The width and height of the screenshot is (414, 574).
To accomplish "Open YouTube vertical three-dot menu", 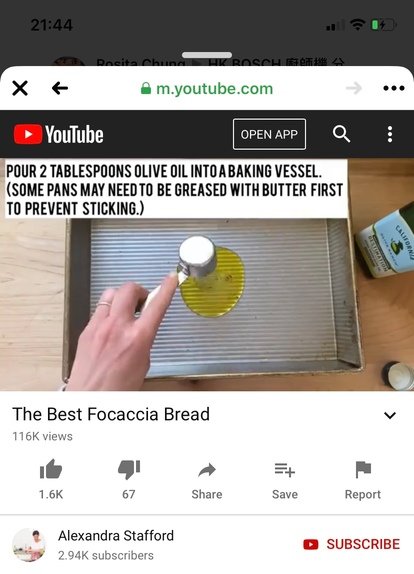I will 390,134.
